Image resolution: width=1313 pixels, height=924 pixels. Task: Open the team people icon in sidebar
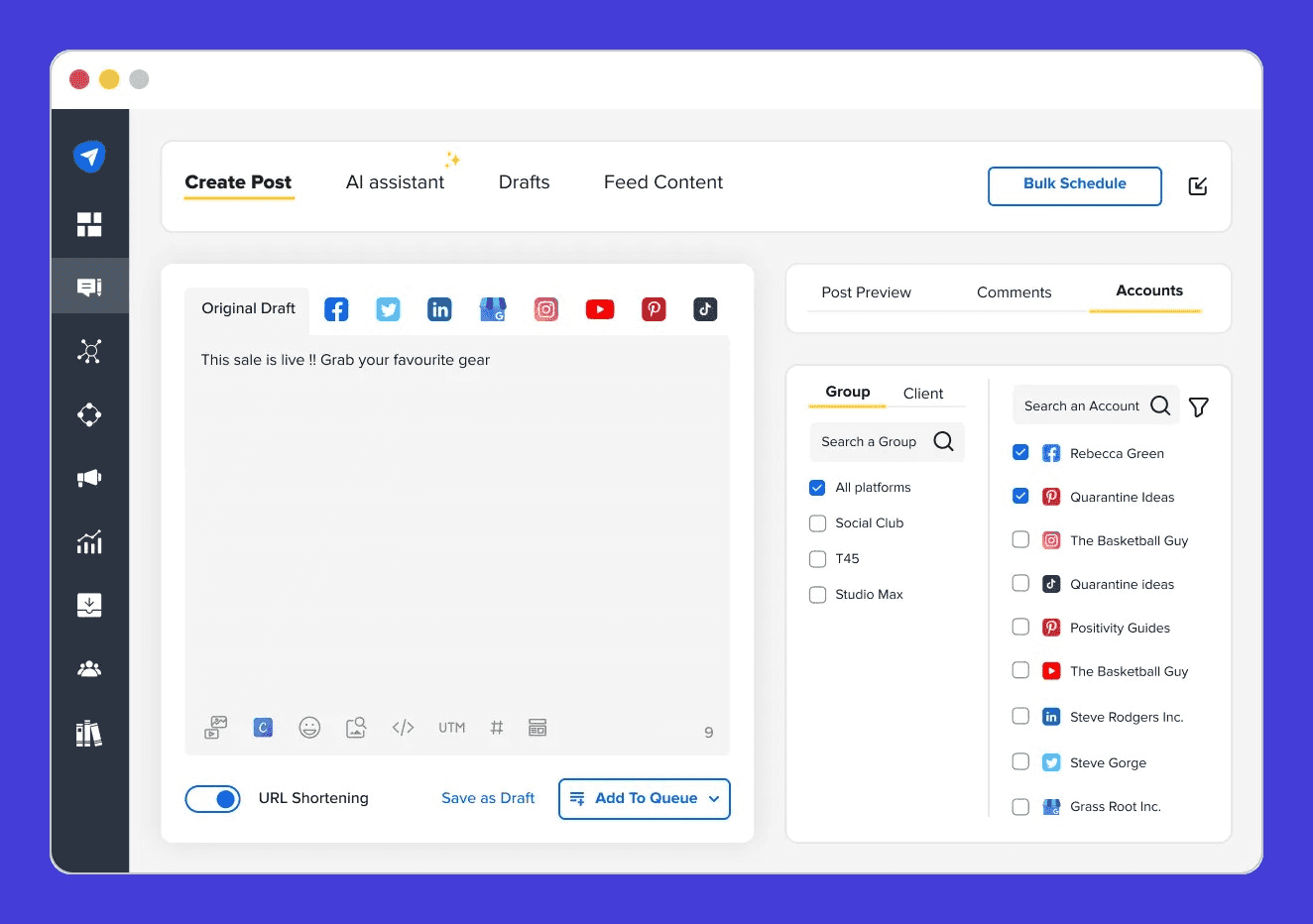89,669
